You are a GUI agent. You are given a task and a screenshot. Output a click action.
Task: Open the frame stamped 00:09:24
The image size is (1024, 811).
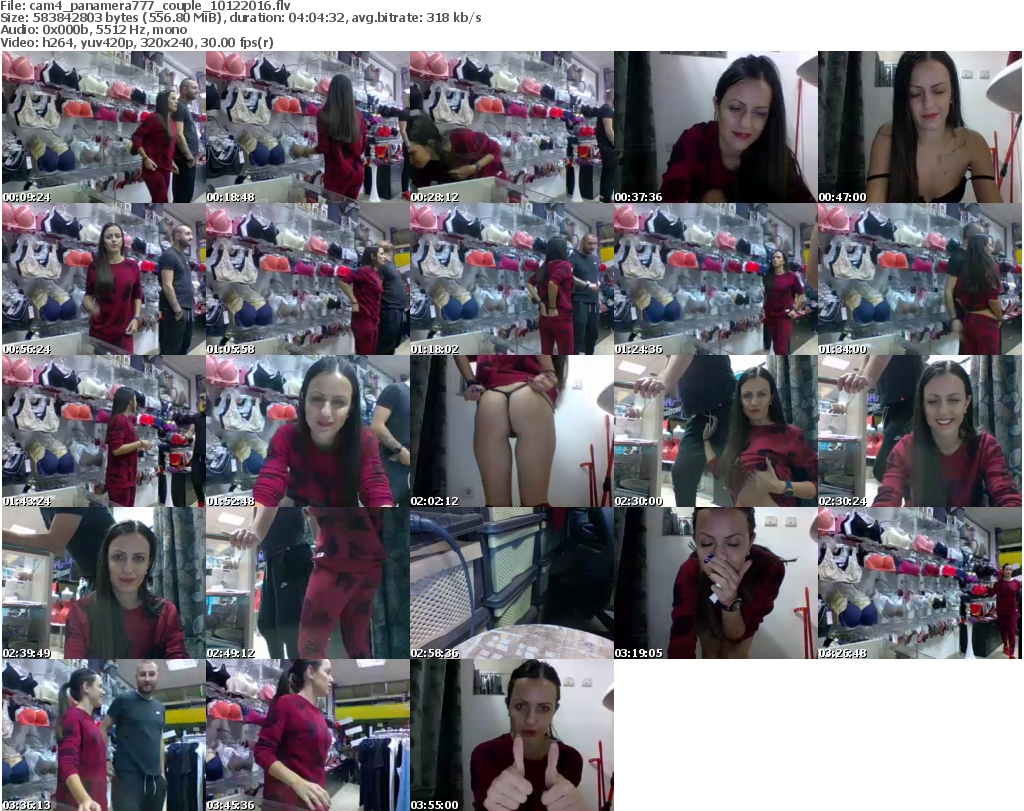coord(104,127)
